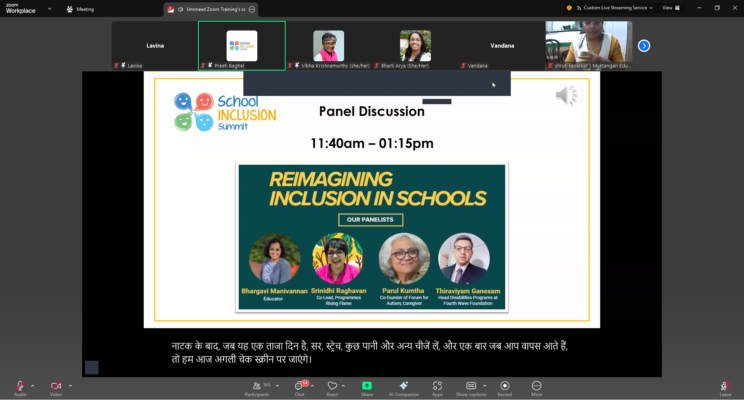This screenshot has height=400, width=744.
Task: Unmute the microphone Audio button
Action: pos(20,388)
